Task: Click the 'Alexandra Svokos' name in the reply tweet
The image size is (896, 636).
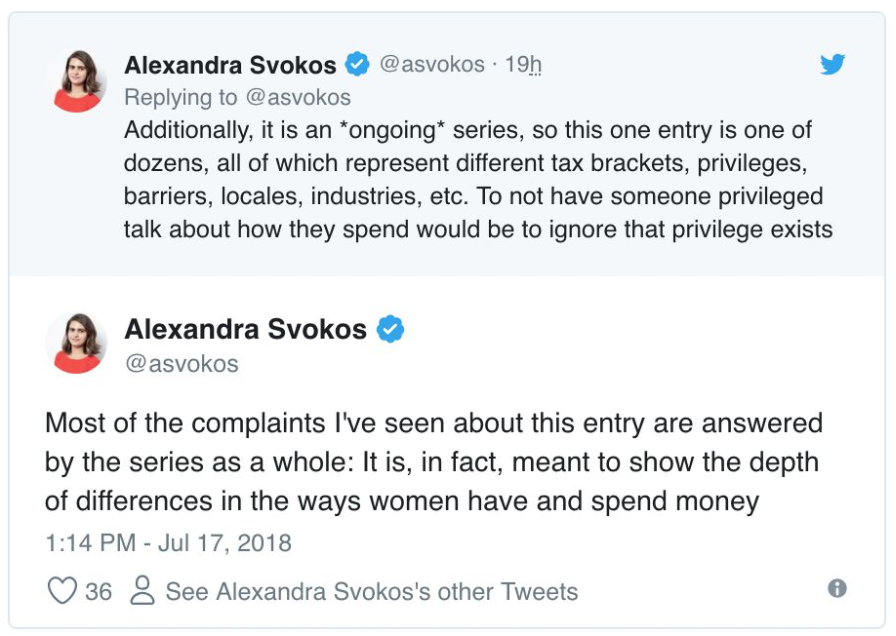Action: (x=230, y=65)
